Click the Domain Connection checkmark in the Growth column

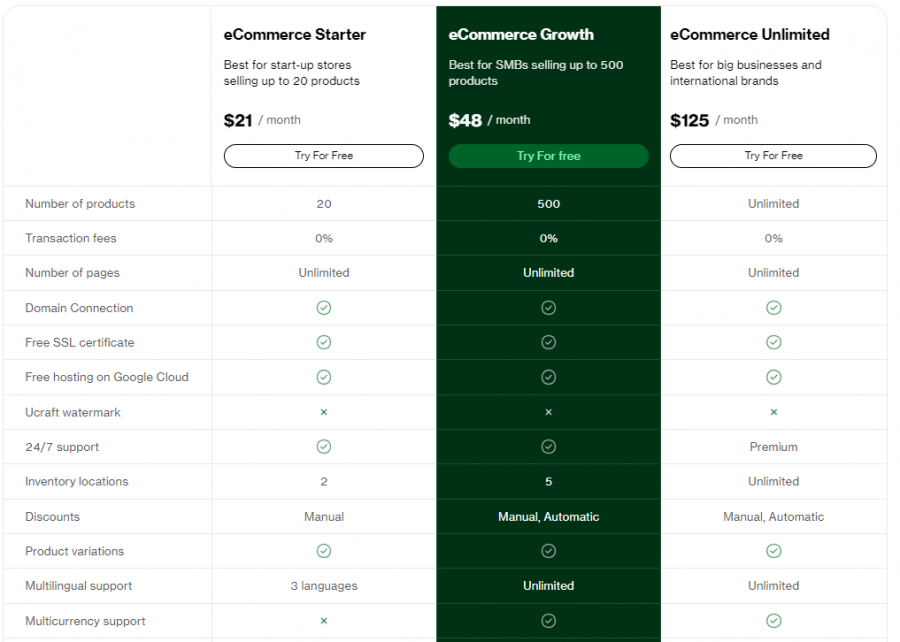pos(548,307)
